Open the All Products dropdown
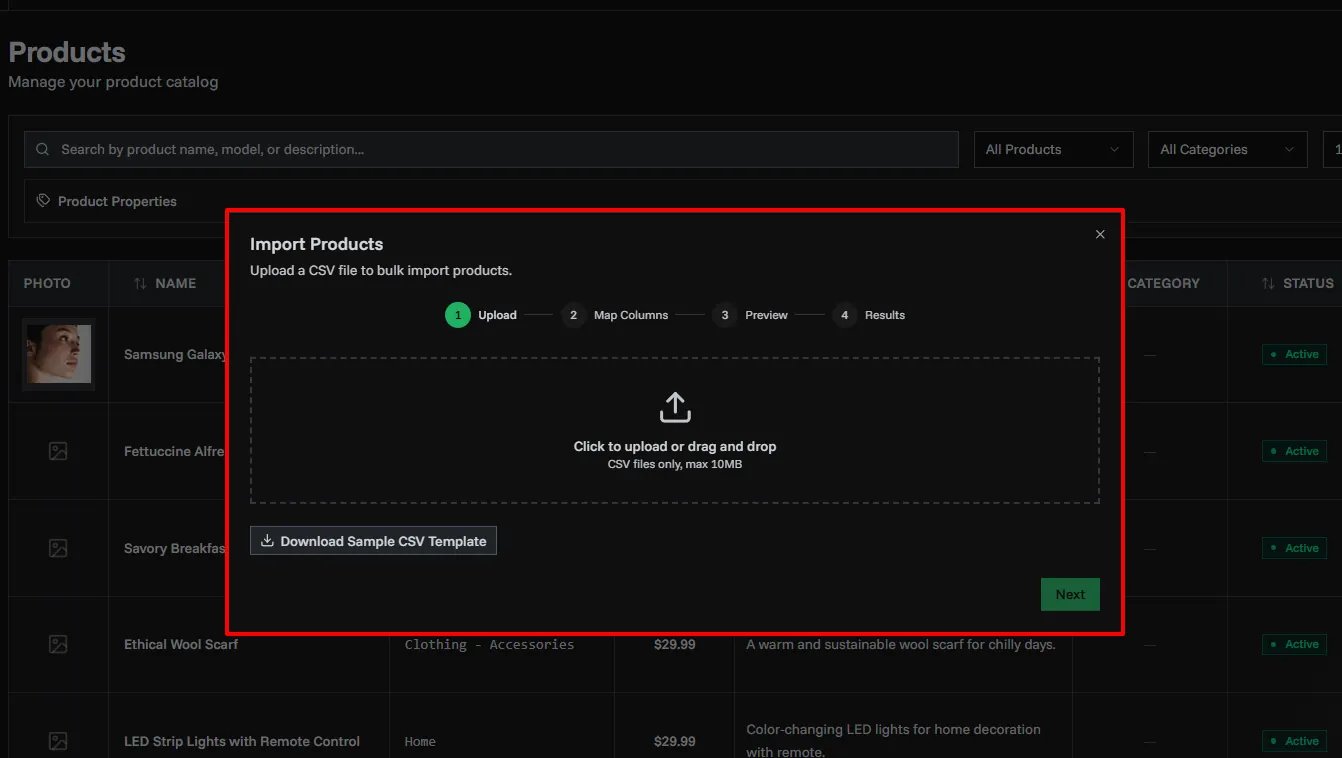The image size is (1342, 758). tap(1053, 150)
